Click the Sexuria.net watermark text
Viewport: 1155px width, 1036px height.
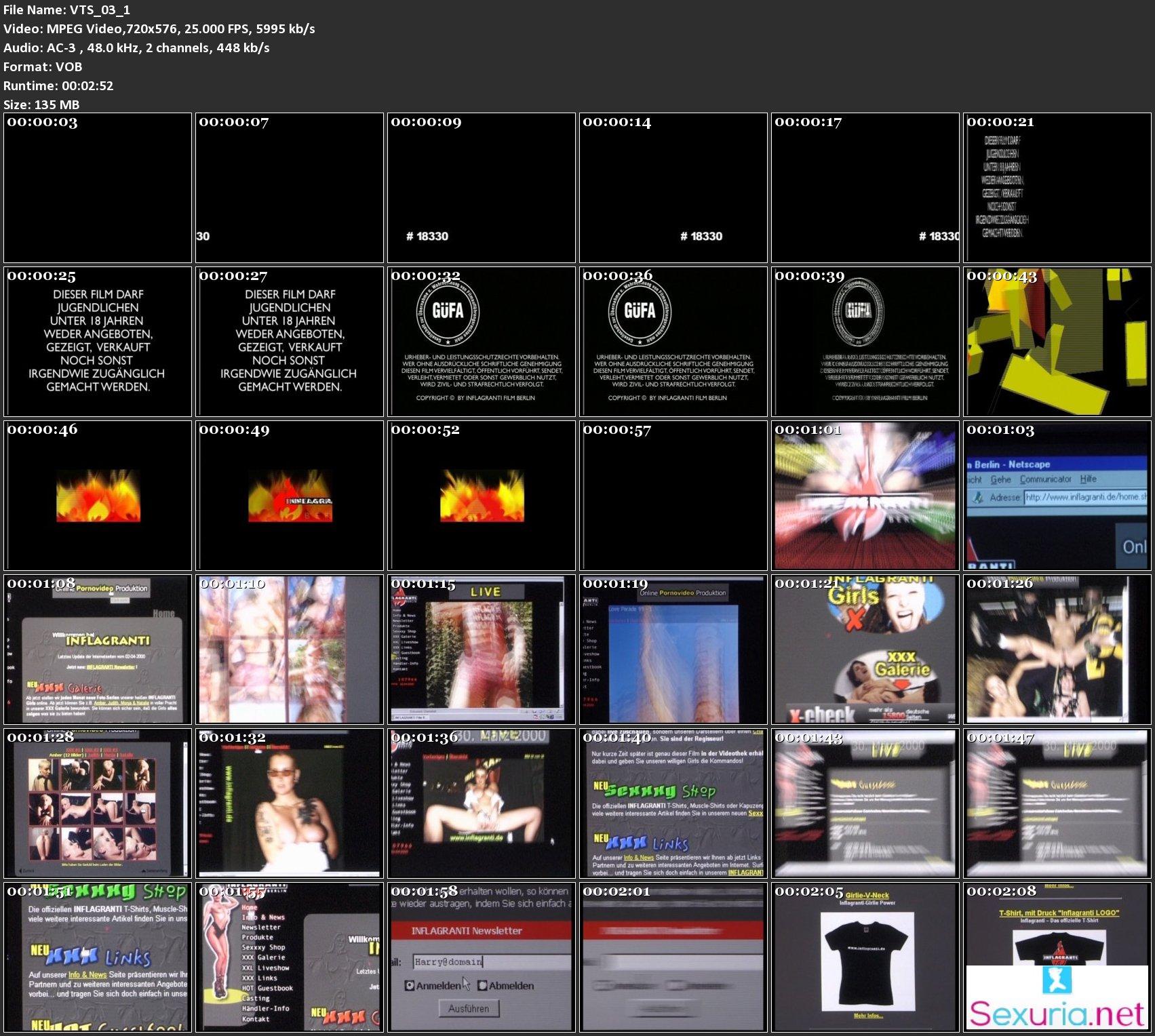coord(1057,1014)
